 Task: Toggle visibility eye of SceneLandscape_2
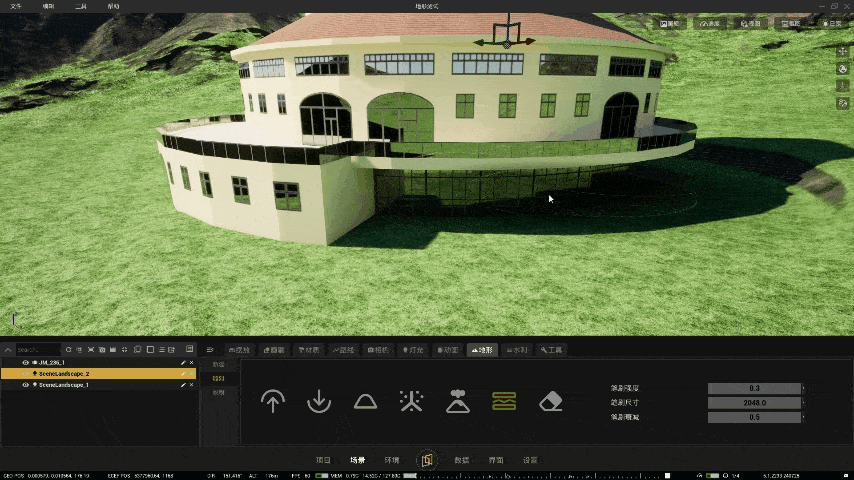point(25,374)
